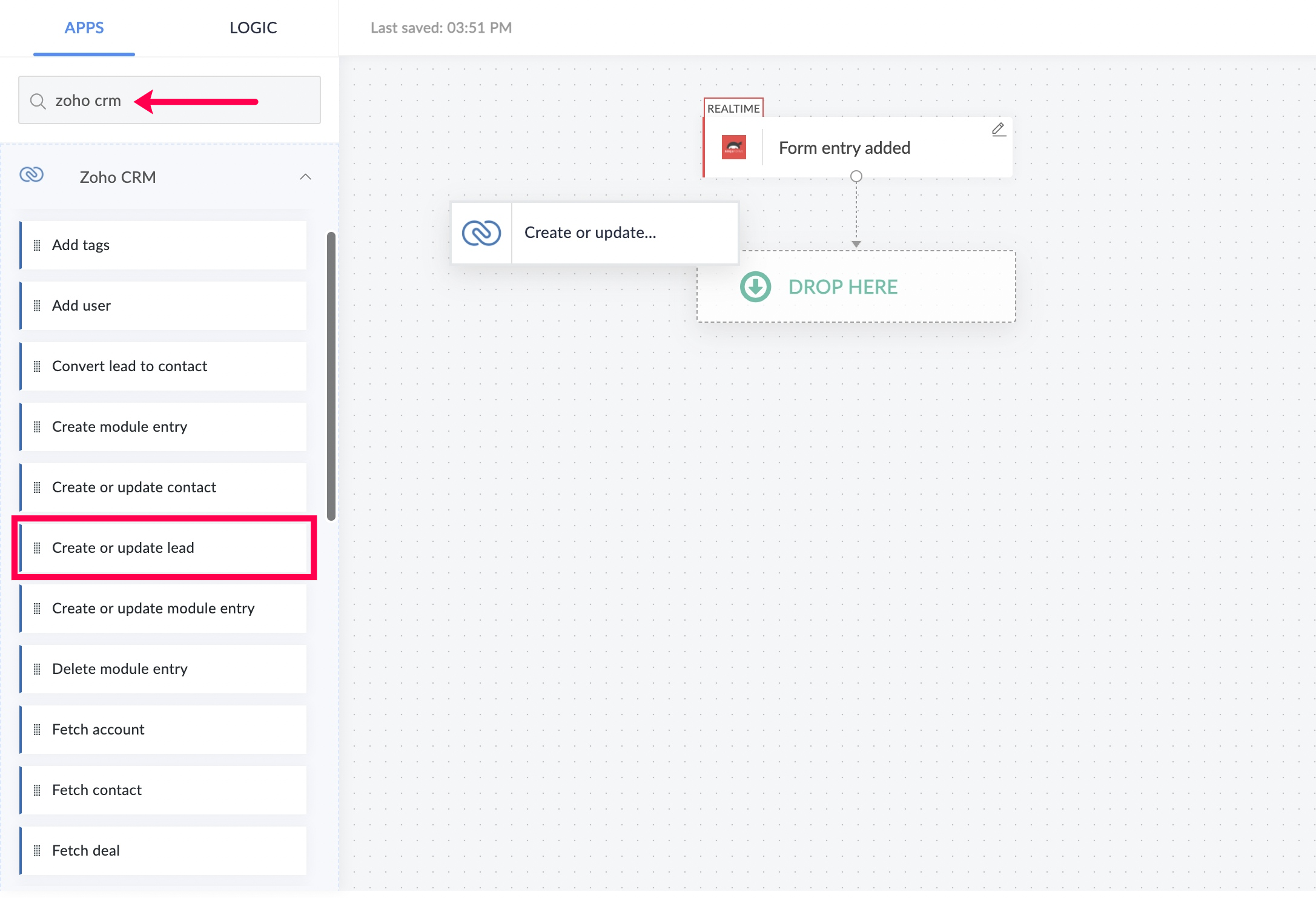1316x898 pixels.
Task: Collapse the Zoho CRM actions list
Action: click(x=305, y=177)
